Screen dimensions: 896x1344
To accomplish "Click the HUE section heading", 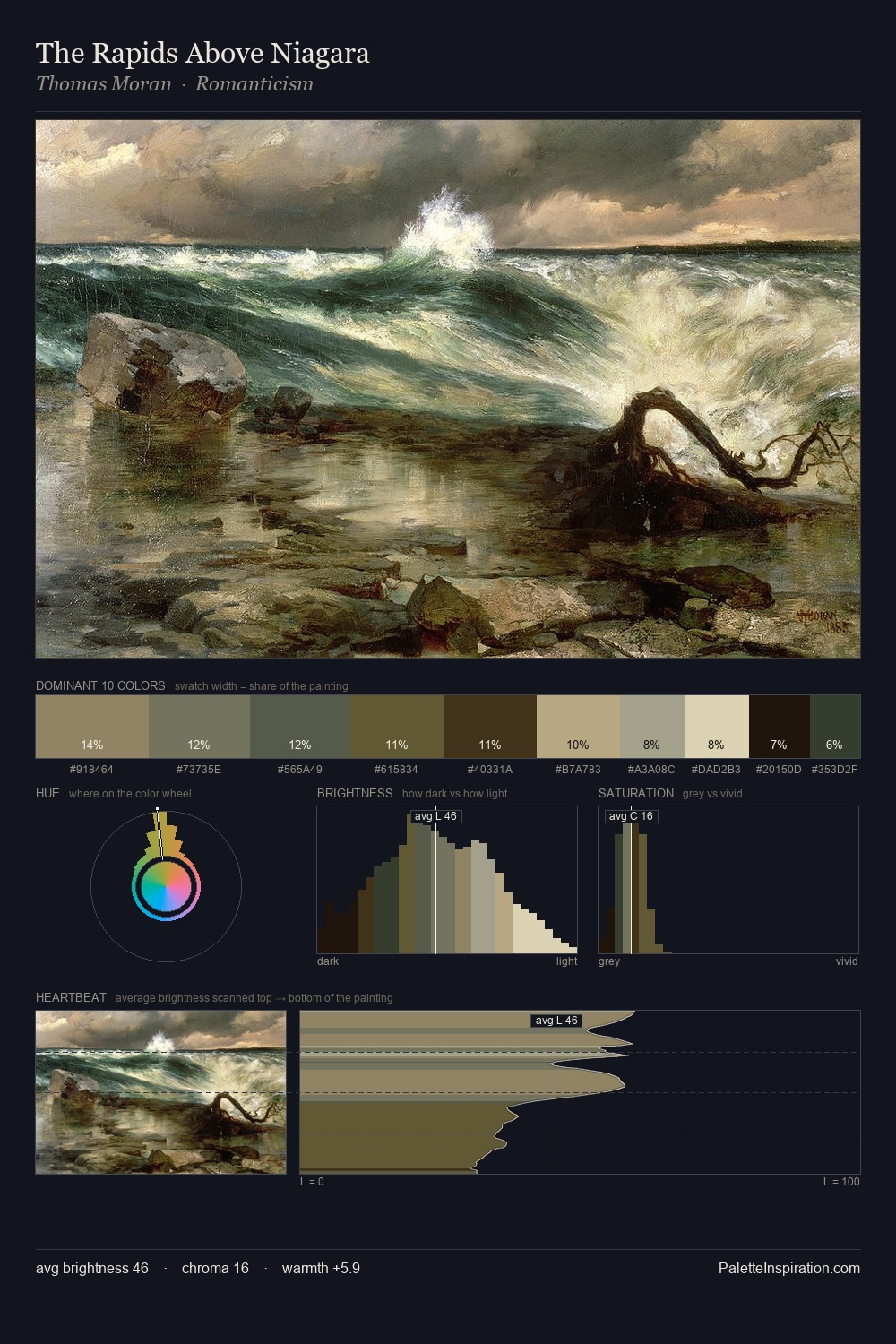I will [47, 794].
